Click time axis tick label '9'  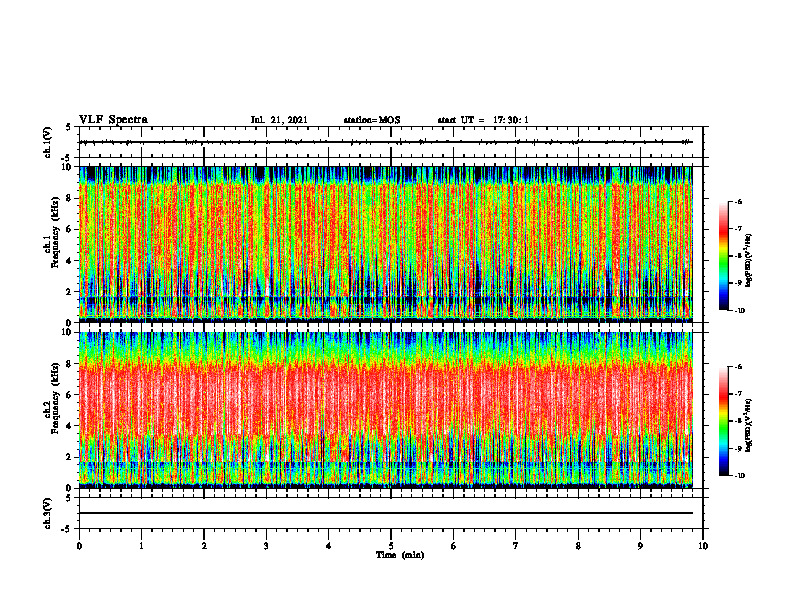[x=640, y=546]
